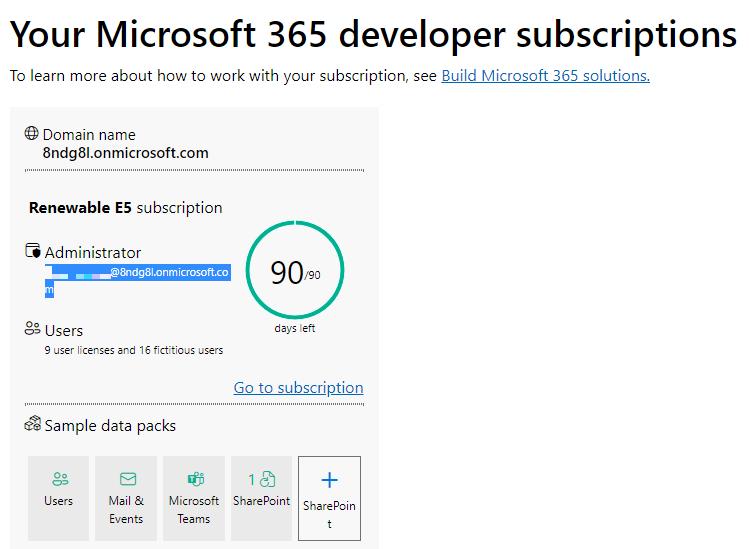Click the highlighted administrator email address
The width and height of the screenshot is (749, 549).
click(x=136, y=273)
